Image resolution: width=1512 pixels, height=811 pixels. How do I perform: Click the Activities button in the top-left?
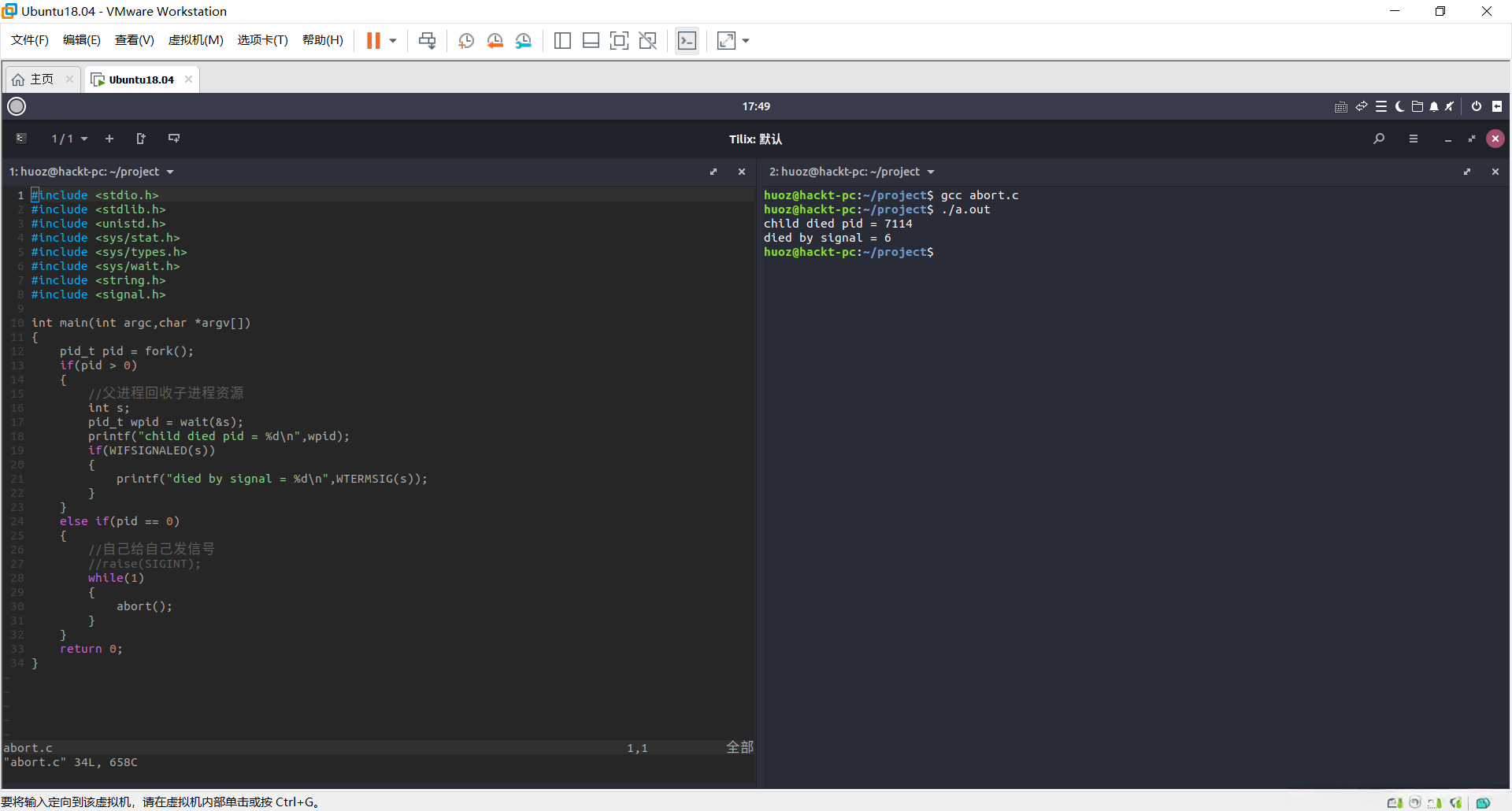coord(17,106)
